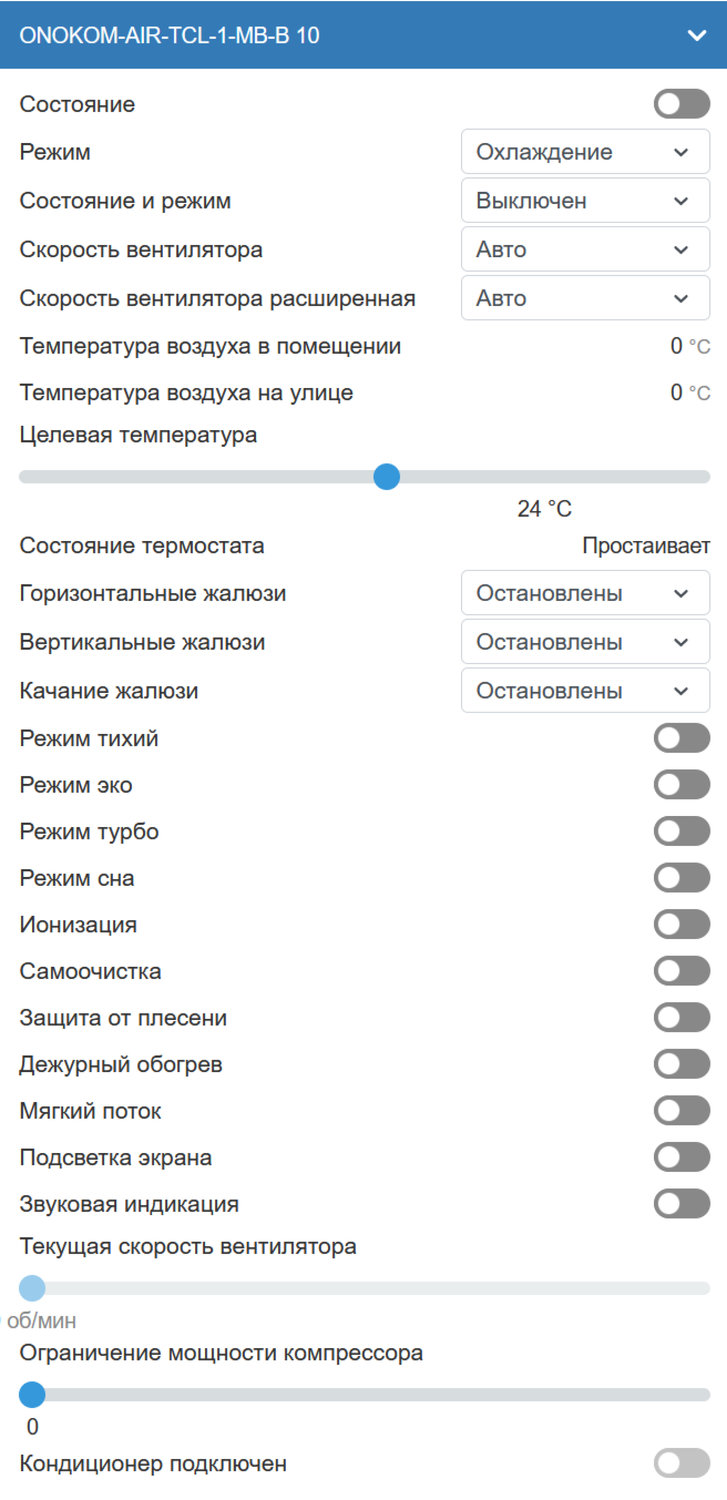Click the Ограничение мощности компрессора slider handle

coord(32,1394)
